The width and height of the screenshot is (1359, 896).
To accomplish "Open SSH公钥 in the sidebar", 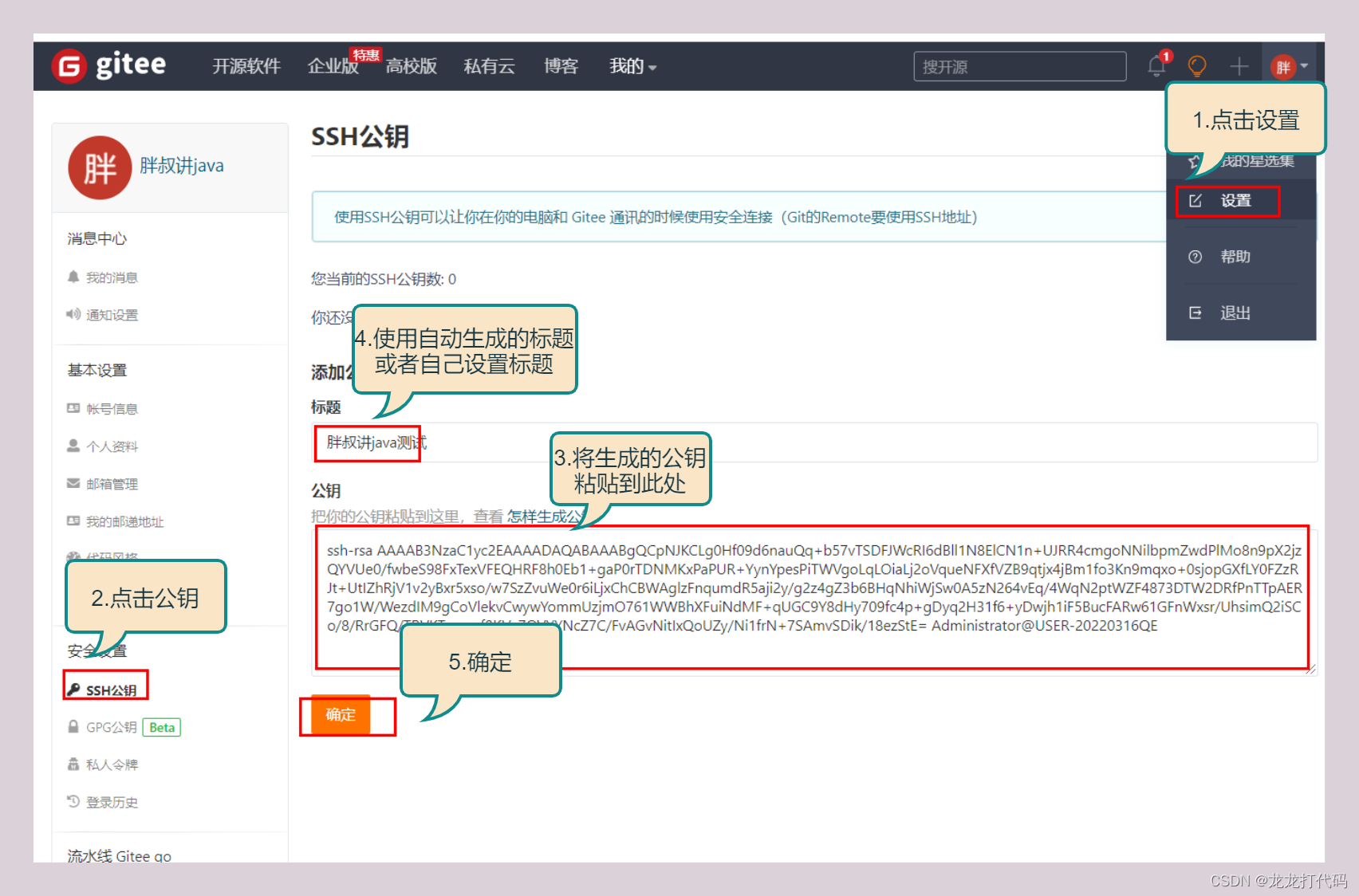I will 111,690.
